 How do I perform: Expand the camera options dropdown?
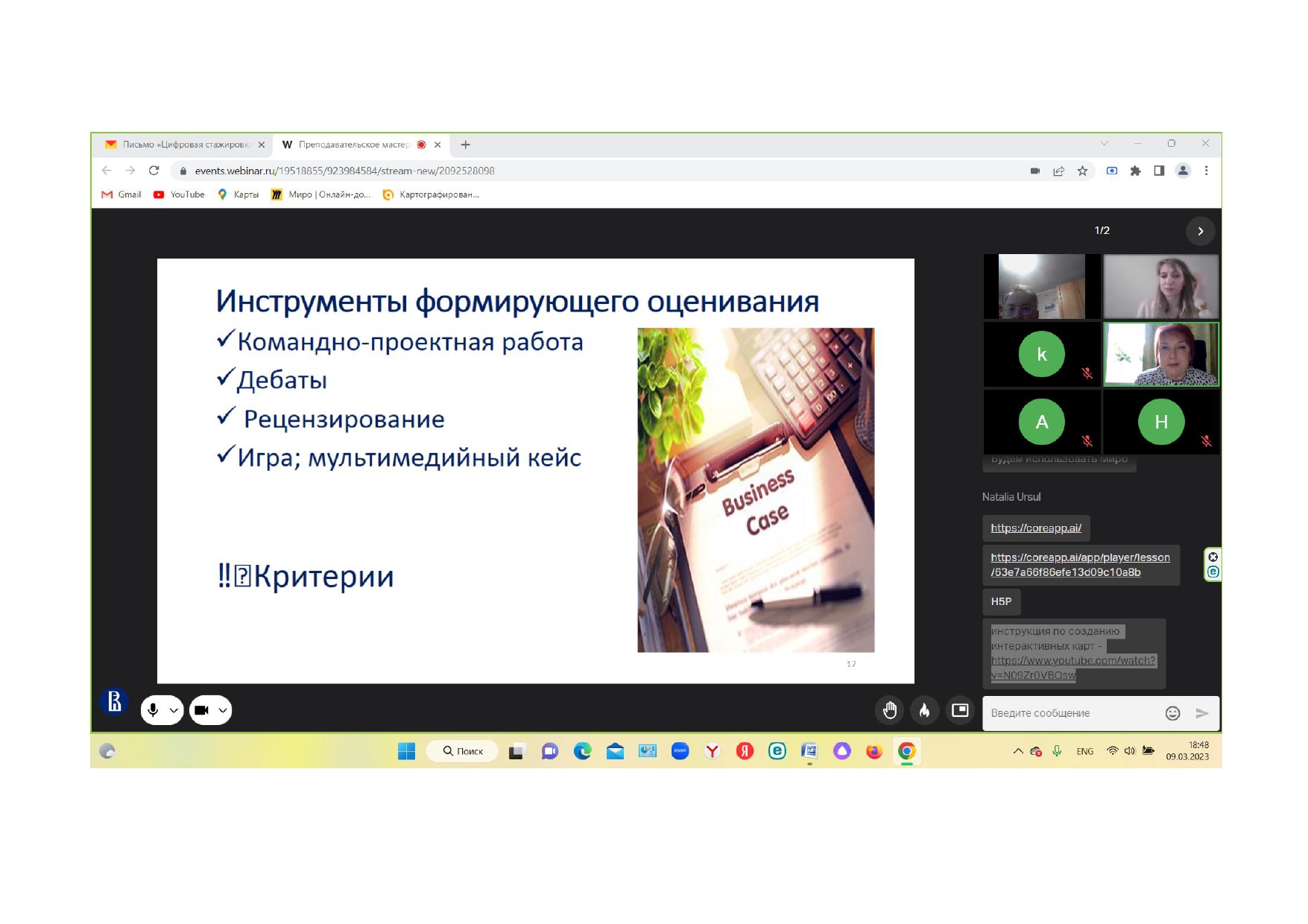[x=222, y=710]
